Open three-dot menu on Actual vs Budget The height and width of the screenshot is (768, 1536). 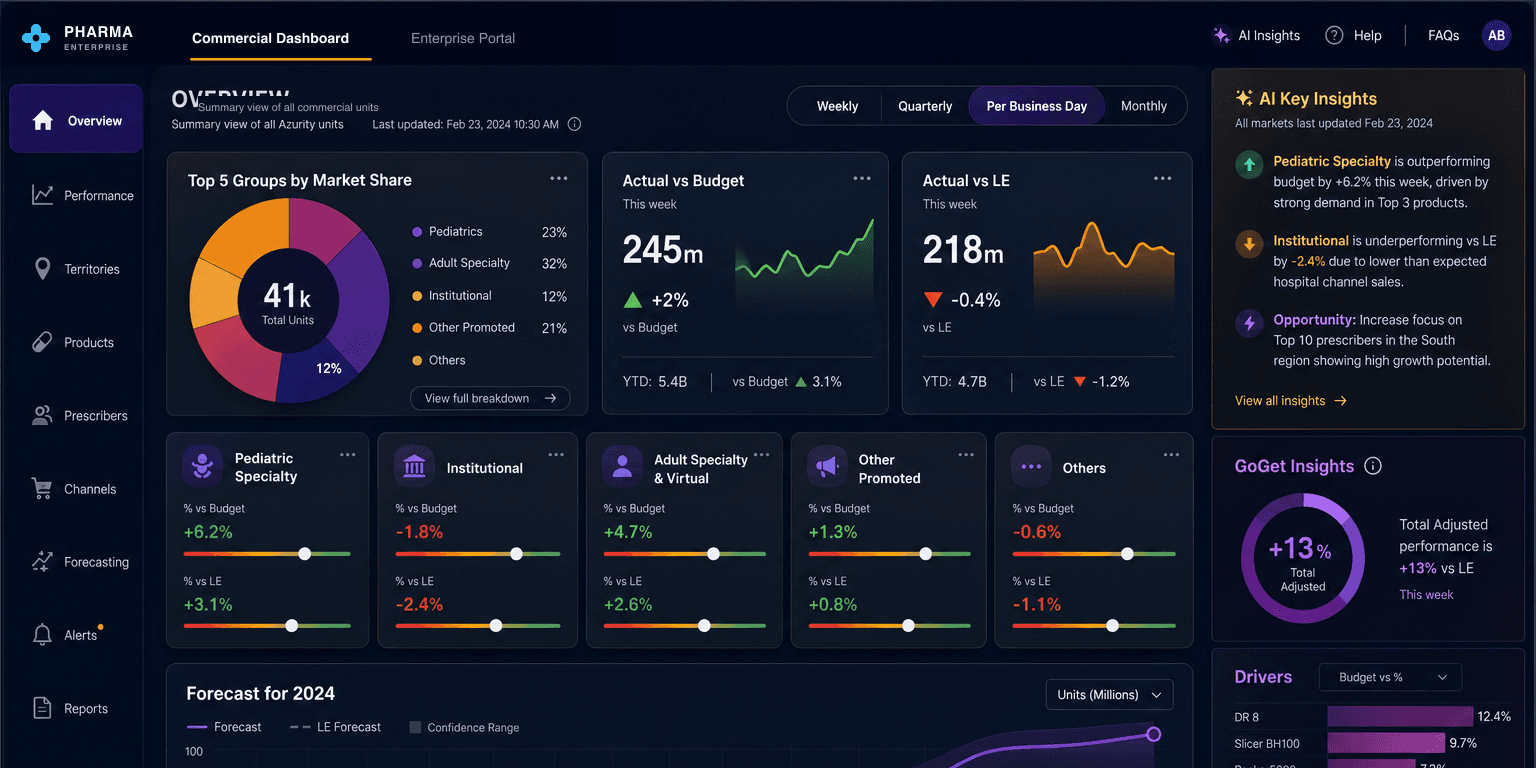click(x=862, y=179)
